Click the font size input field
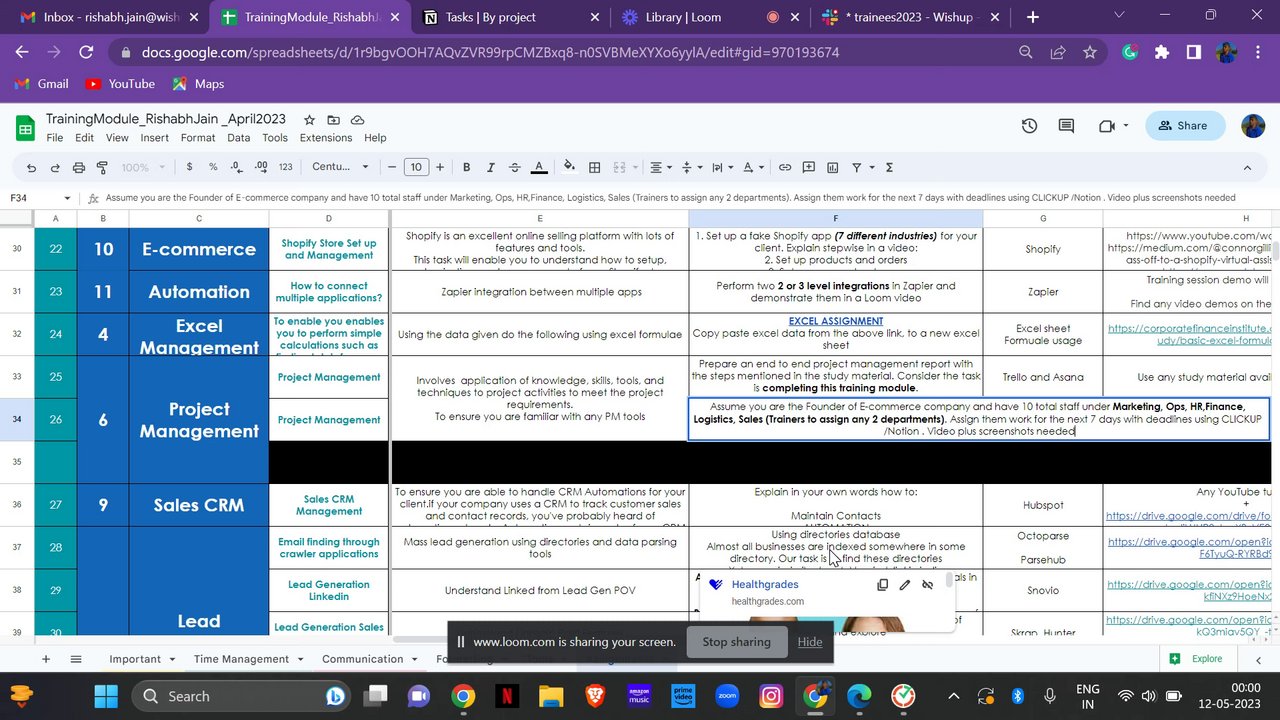Screen dimensions: 1280x720 coord(416,167)
